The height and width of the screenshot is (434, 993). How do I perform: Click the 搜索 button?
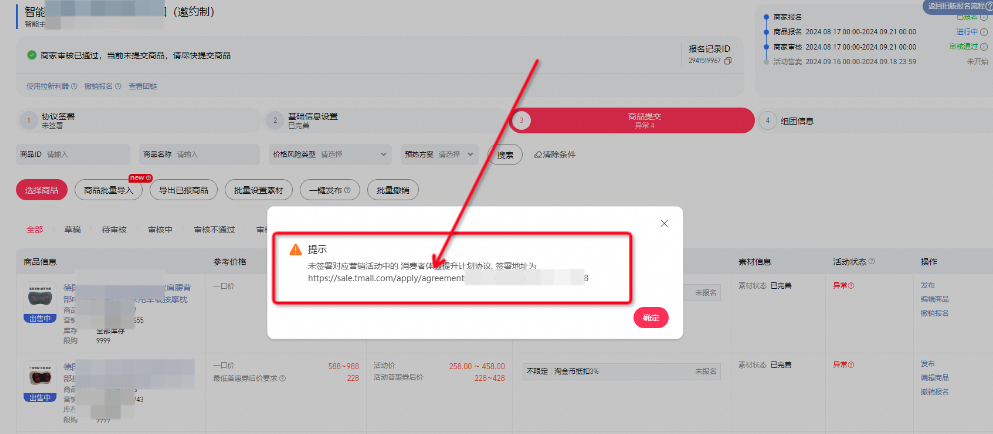505,155
